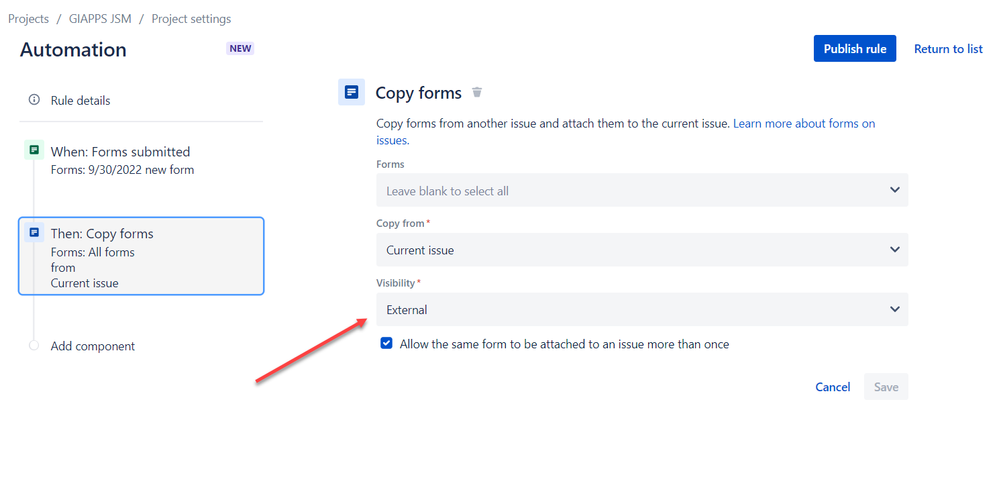Image resolution: width=999 pixels, height=498 pixels.
Task: Click the Forms field label
Action: click(390, 164)
